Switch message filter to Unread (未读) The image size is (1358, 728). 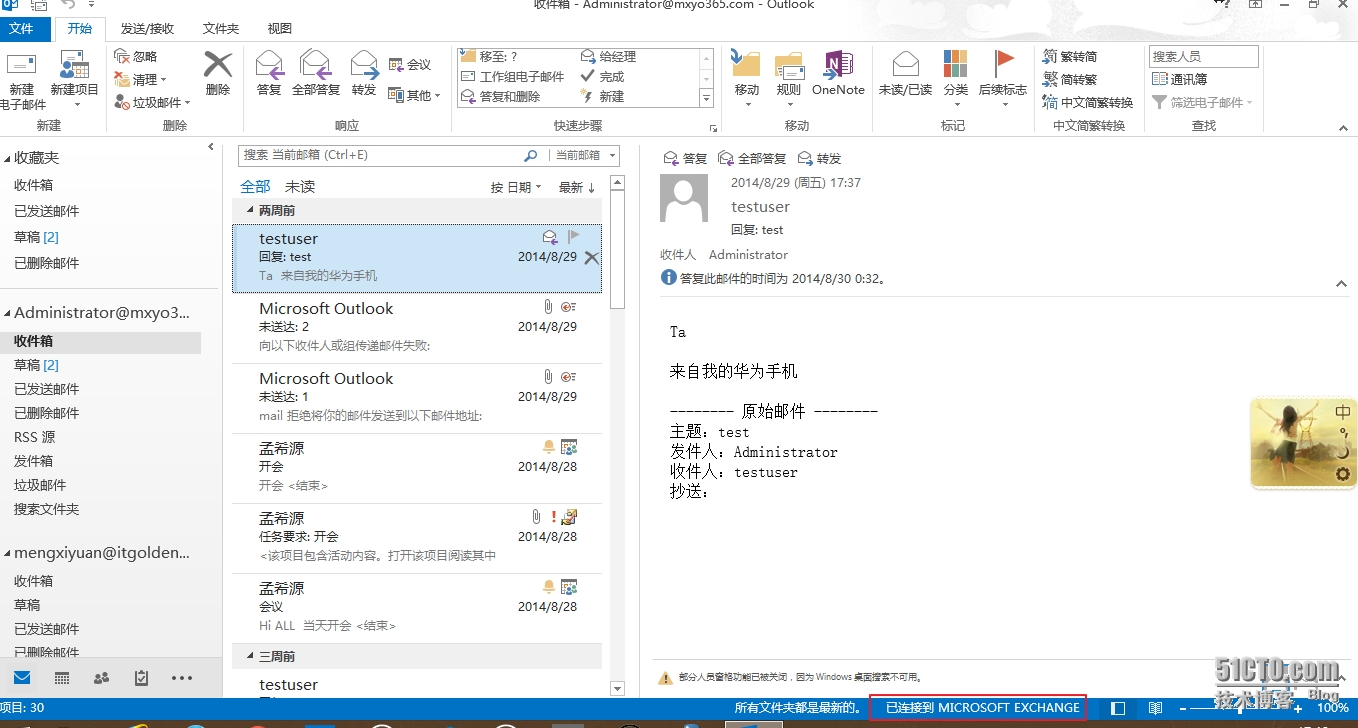300,187
